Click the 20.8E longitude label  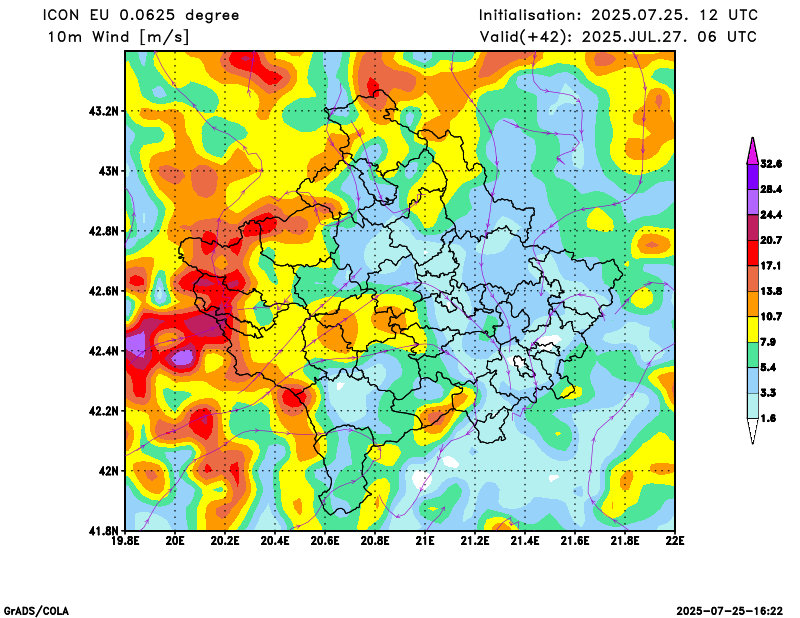[x=375, y=541]
